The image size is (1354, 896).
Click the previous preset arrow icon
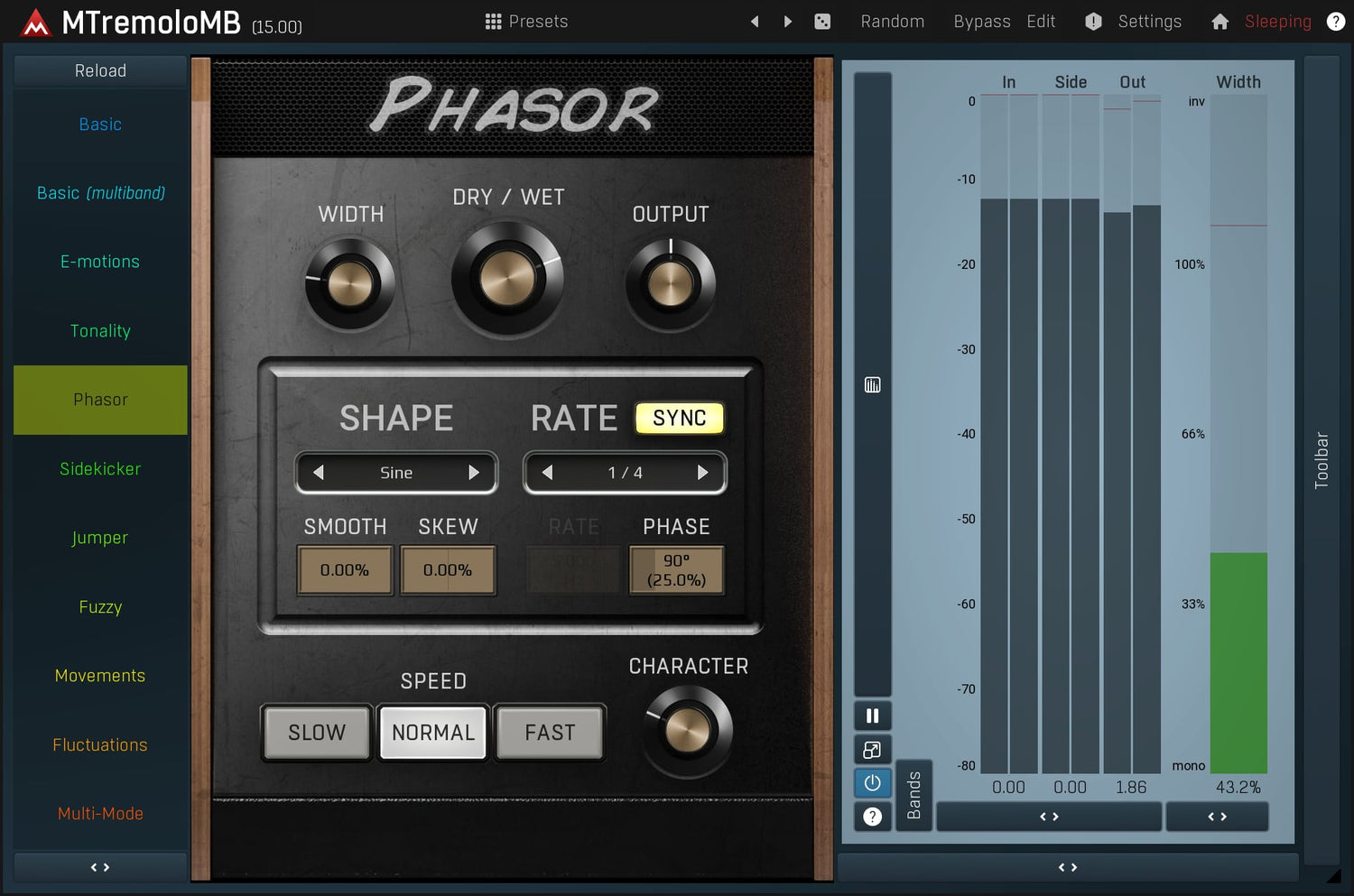755,22
